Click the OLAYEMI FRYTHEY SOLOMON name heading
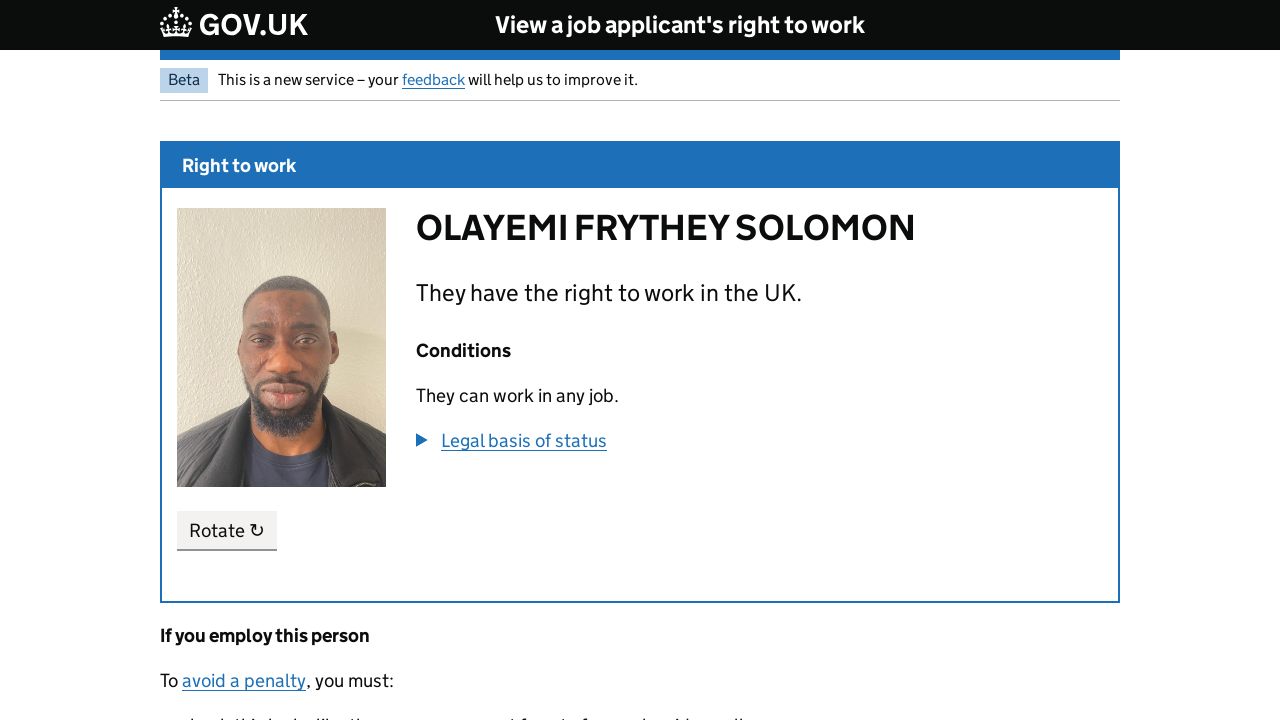This screenshot has width=1280, height=720. 665,228
